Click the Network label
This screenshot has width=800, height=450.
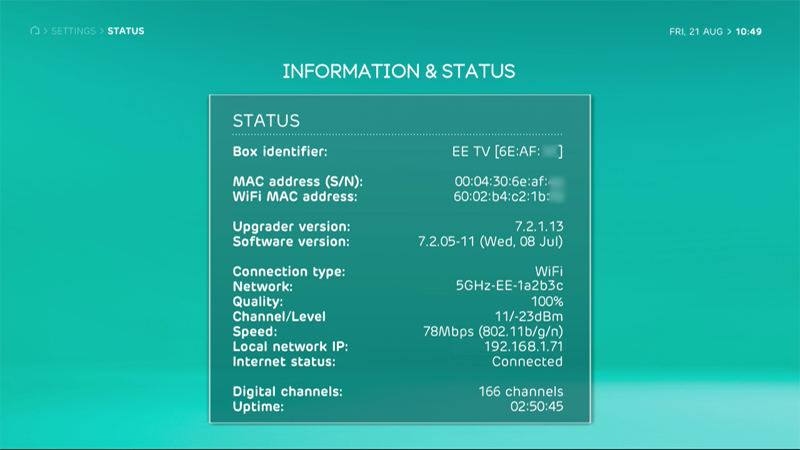tap(263, 286)
